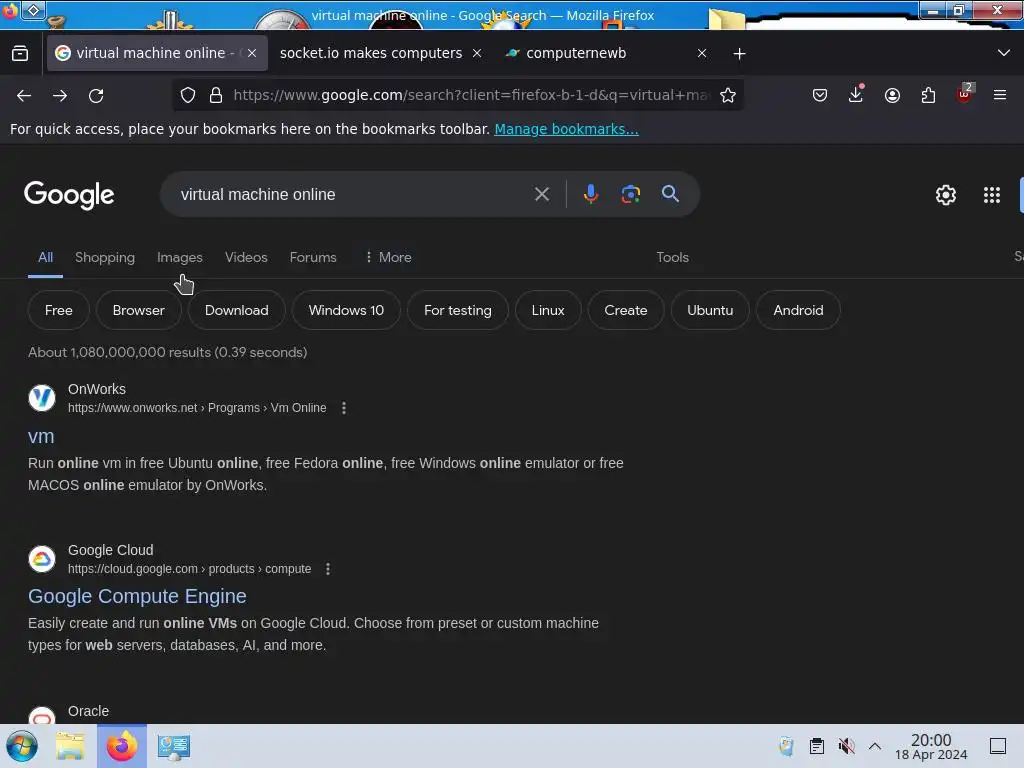Open the extensions puzzle icon

[928, 95]
